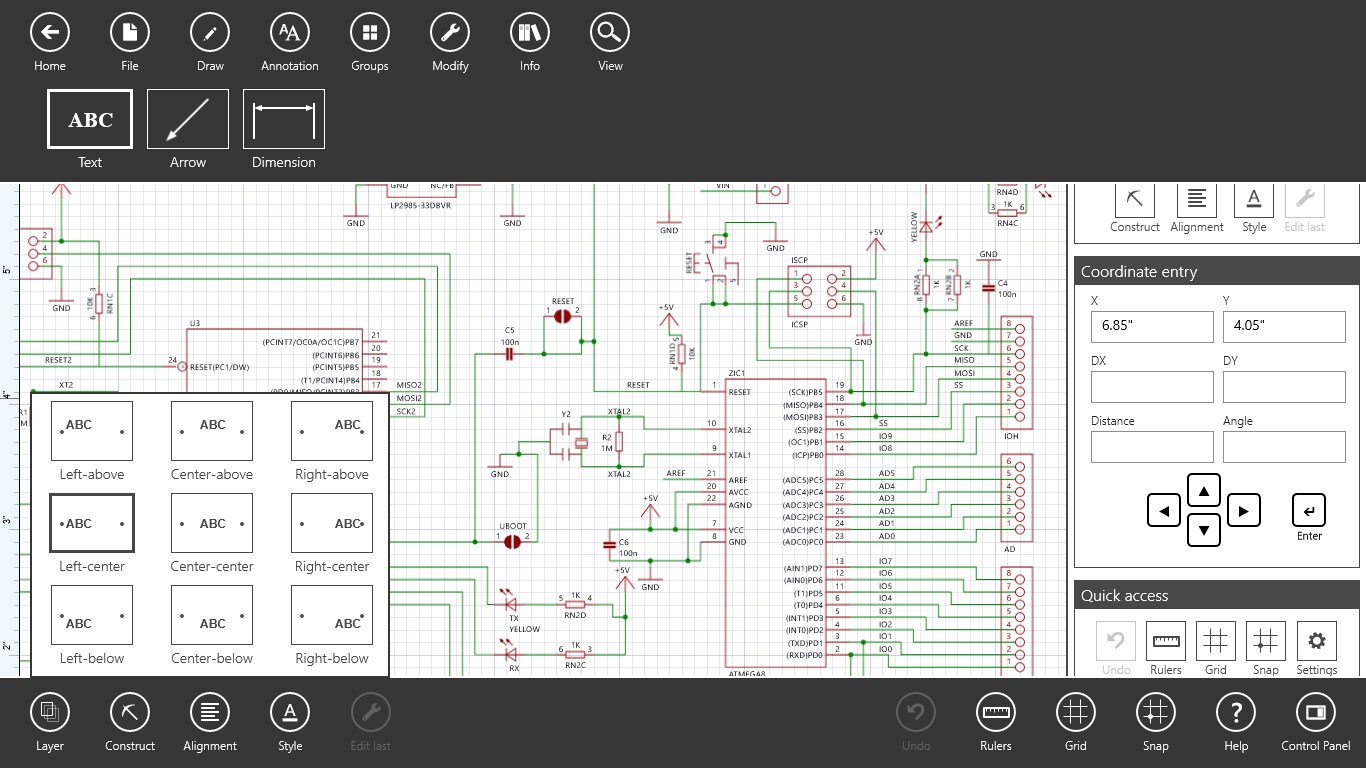Select the Arrow tool

pos(187,118)
